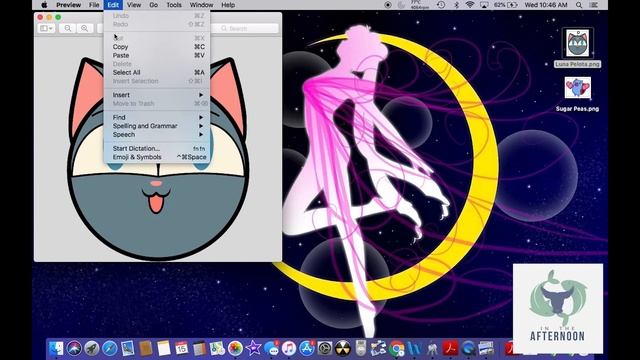Open the Preview application menu
640x360 pixels.
pyautogui.click(x=68, y=5)
